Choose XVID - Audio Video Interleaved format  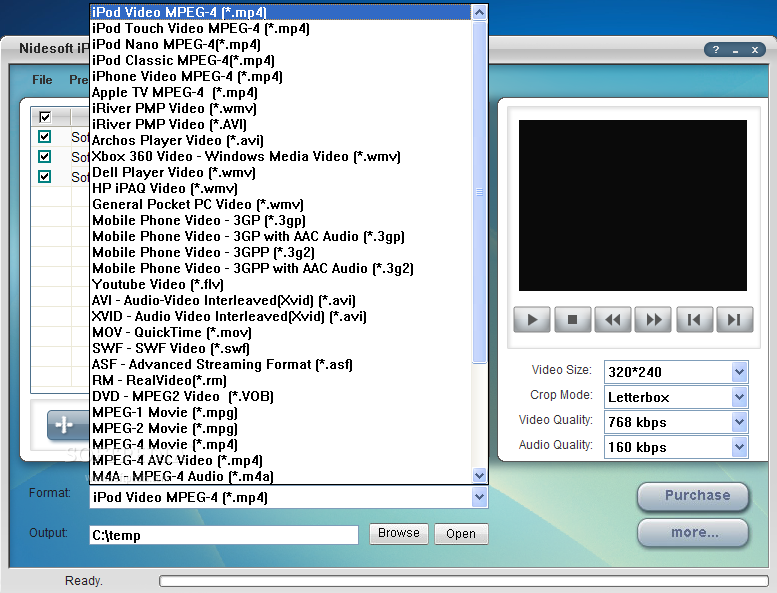pyautogui.click(x=281, y=316)
